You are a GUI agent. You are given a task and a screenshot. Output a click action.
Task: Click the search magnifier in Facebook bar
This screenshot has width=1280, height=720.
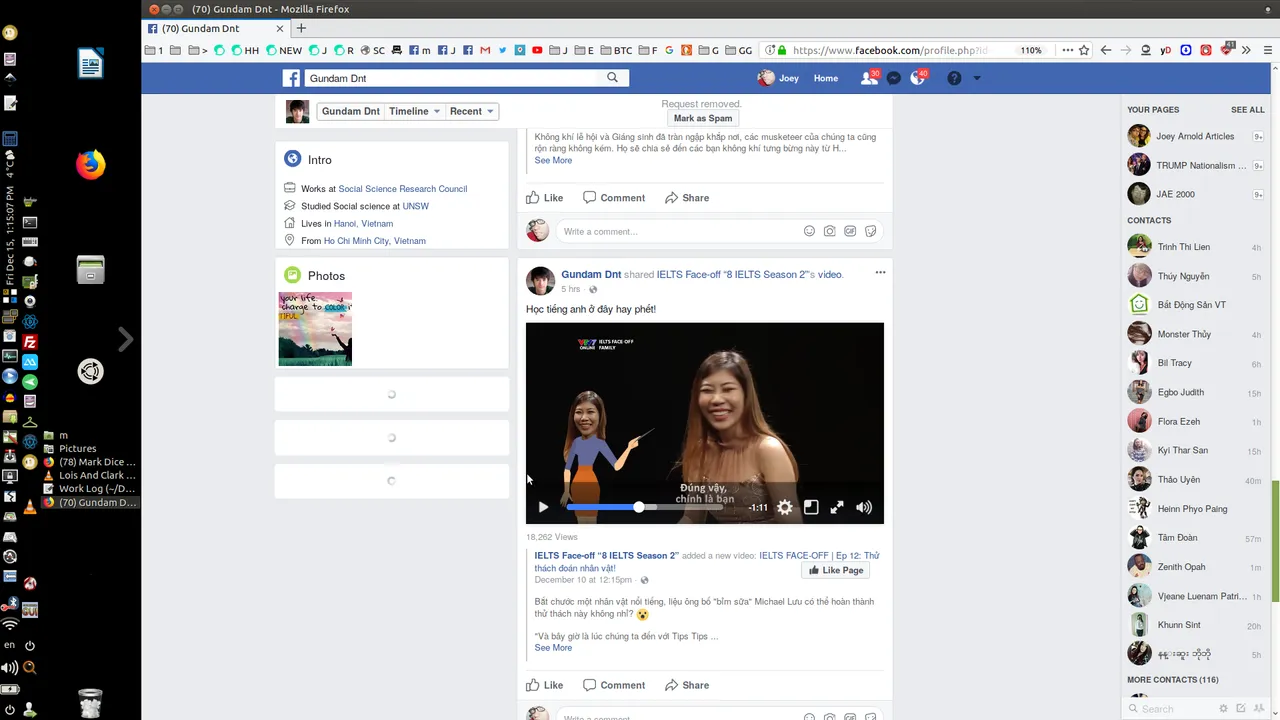pyautogui.click(x=613, y=78)
